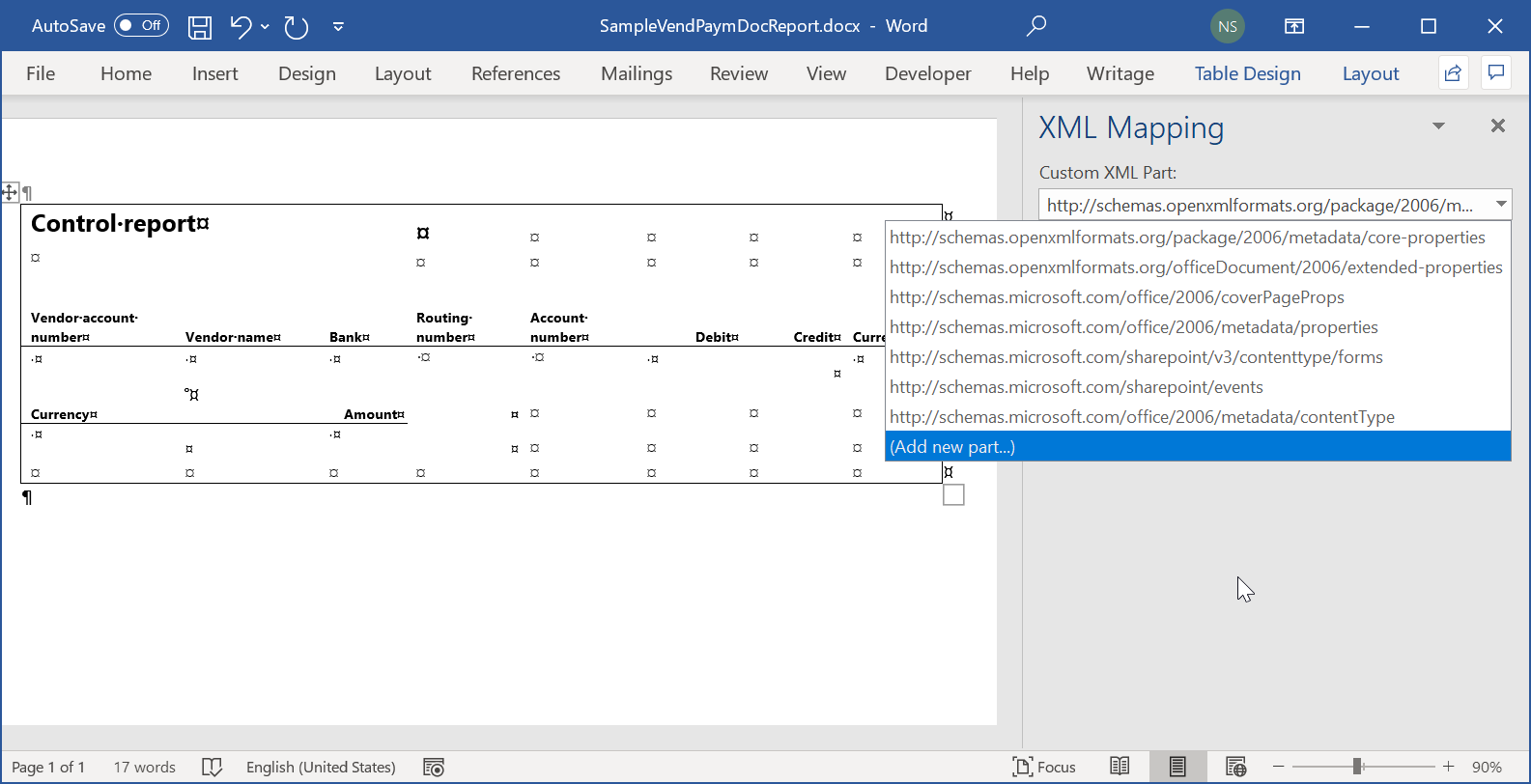The image size is (1531, 784).
Task: Open the Developer tab
Action: [x=928, y=73]
